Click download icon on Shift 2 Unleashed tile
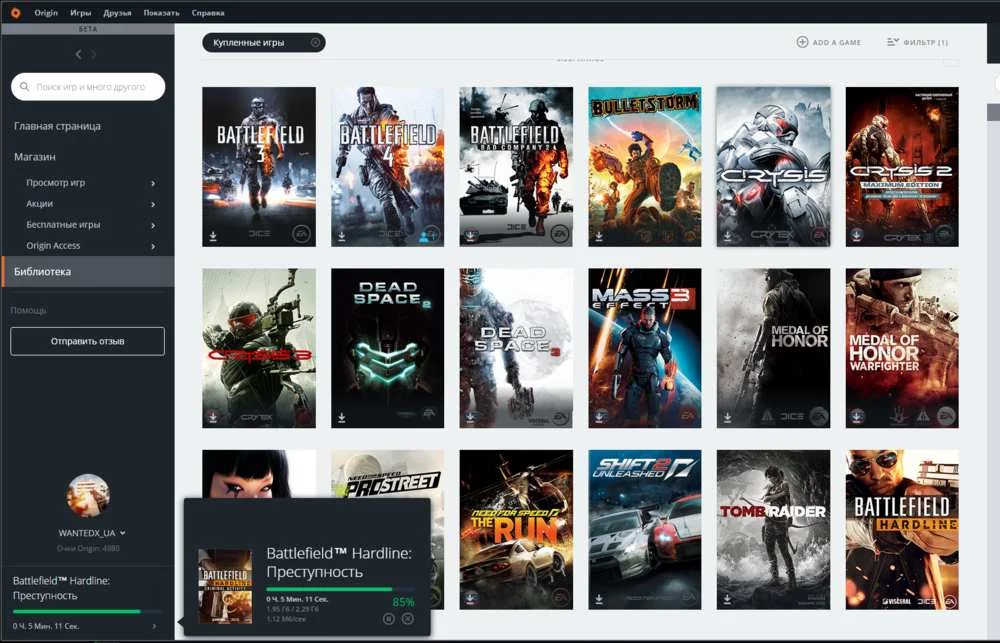The image size is (1000, 643). click(x=599, y=599)
